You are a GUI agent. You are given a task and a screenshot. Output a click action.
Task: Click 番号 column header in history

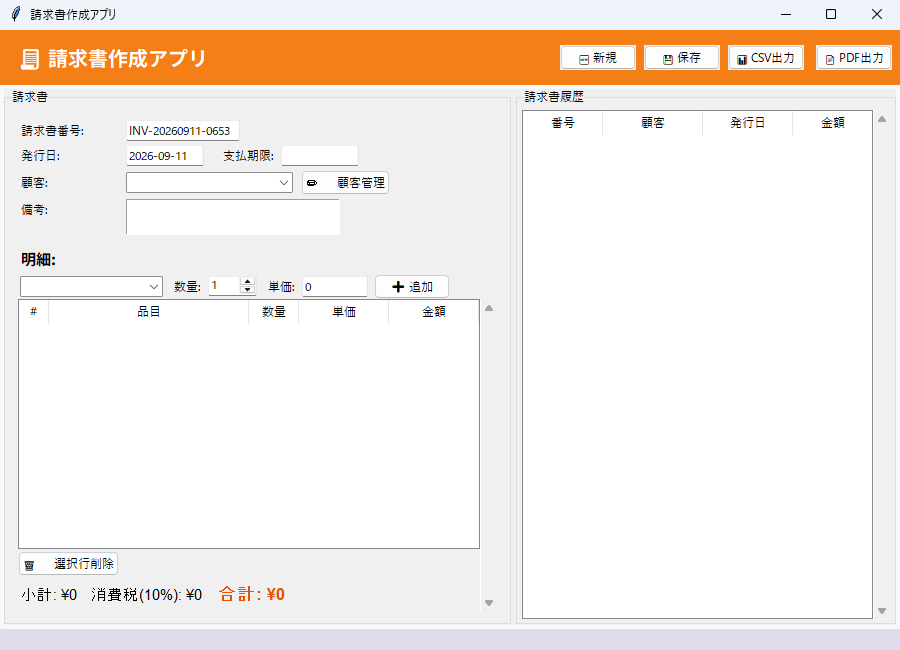point(562,123)
